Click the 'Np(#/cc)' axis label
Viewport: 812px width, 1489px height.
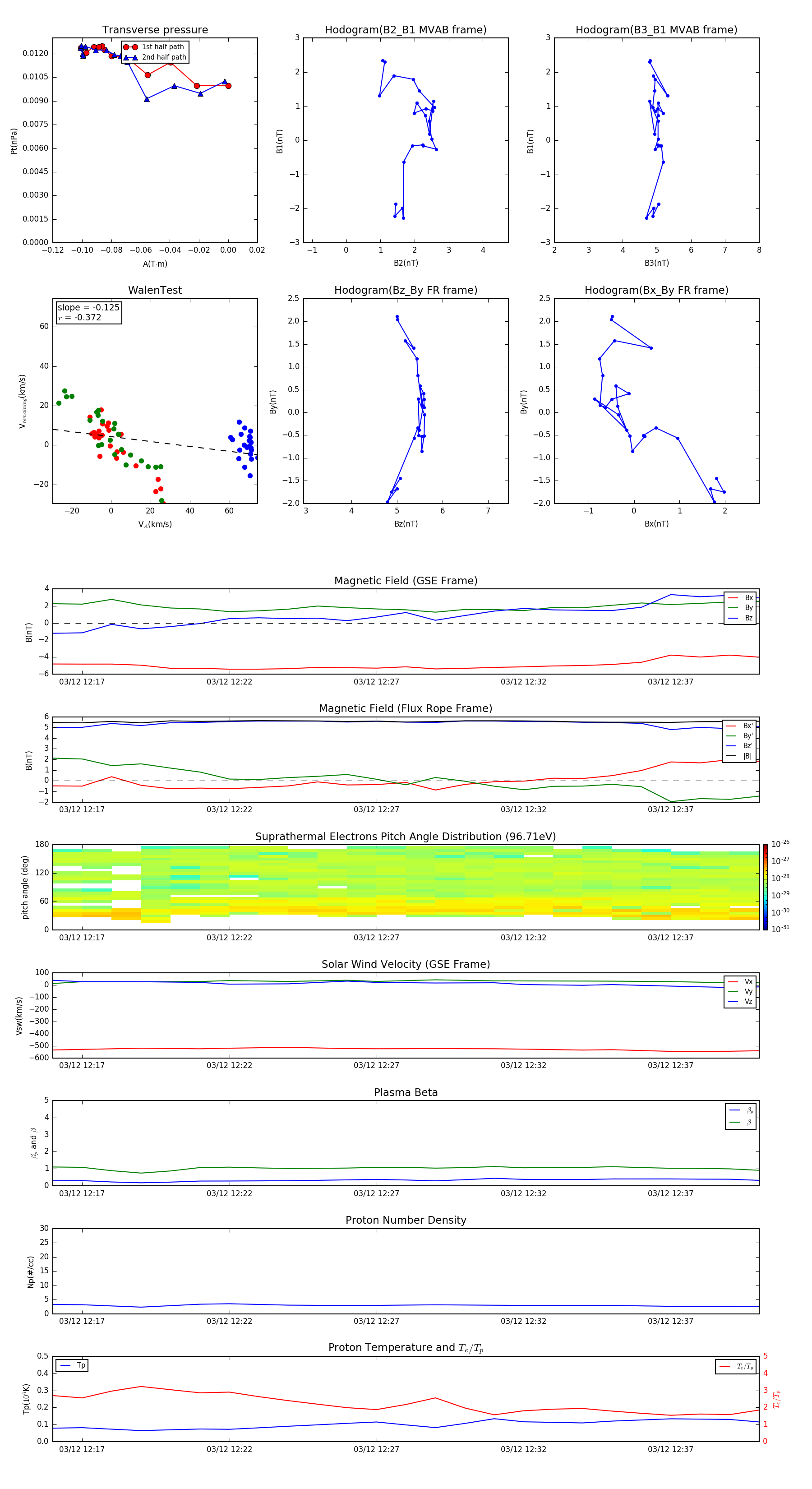click(31, 1271)
